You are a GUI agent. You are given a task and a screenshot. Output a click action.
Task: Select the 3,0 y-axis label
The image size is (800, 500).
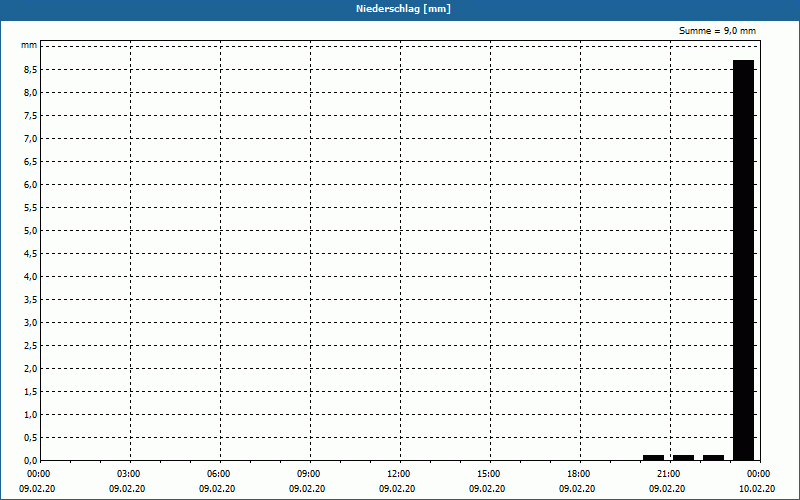[31, 322]
